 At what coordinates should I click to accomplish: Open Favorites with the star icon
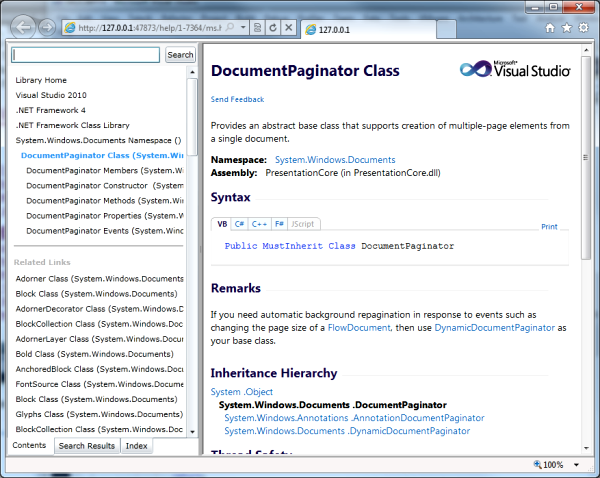[567, 28]
